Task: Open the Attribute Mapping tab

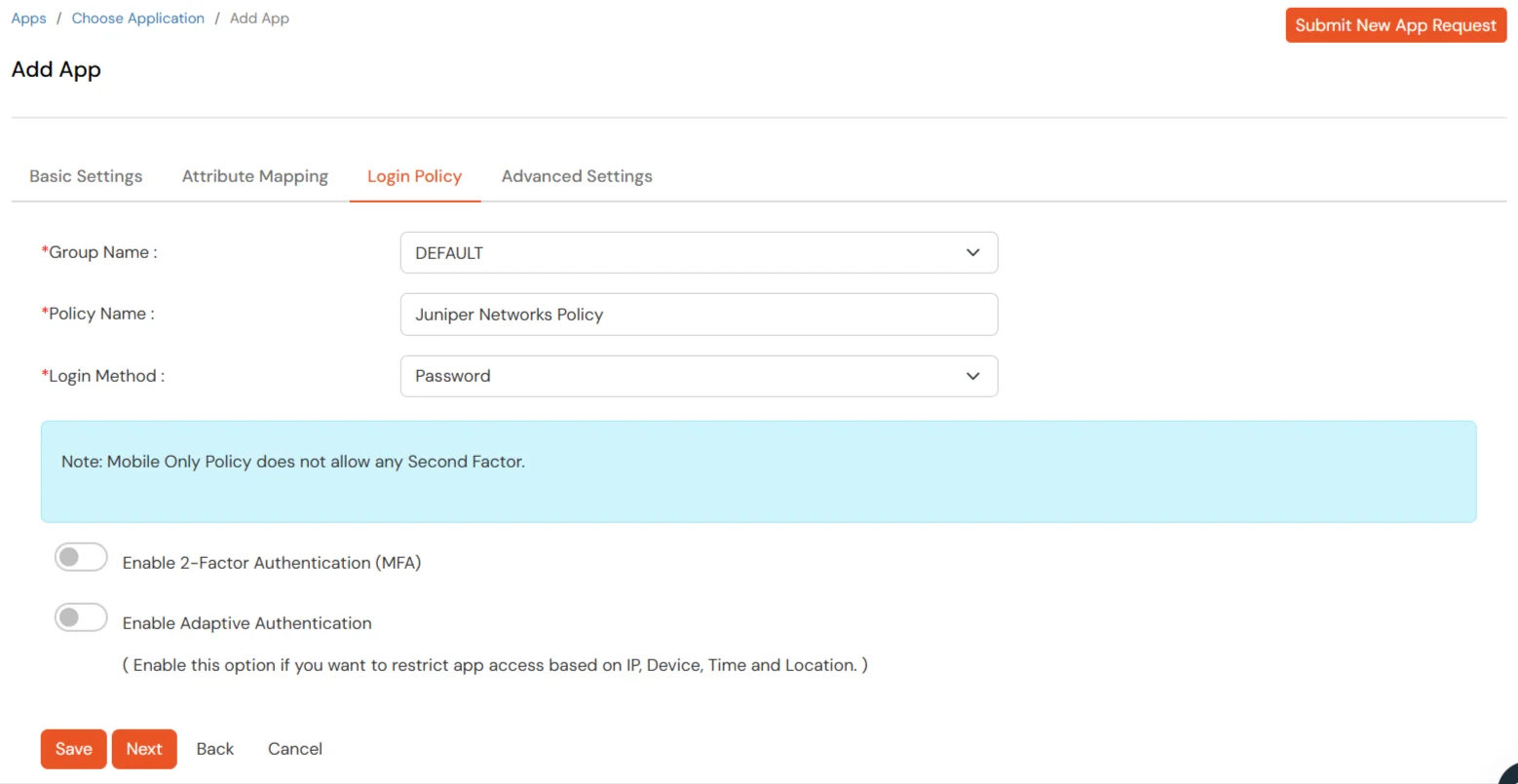Action: (x=255, y=176)
